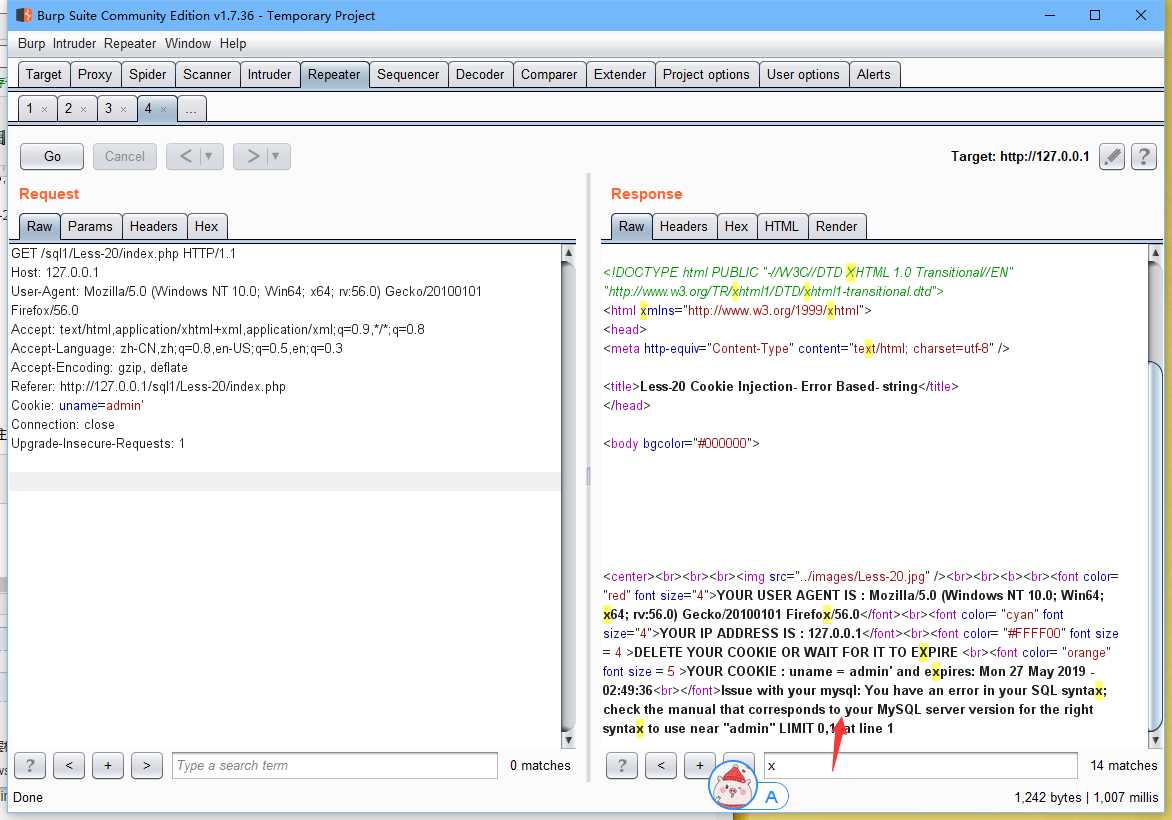Open the User options tab

pyautogui.click(x=803, y=74)
